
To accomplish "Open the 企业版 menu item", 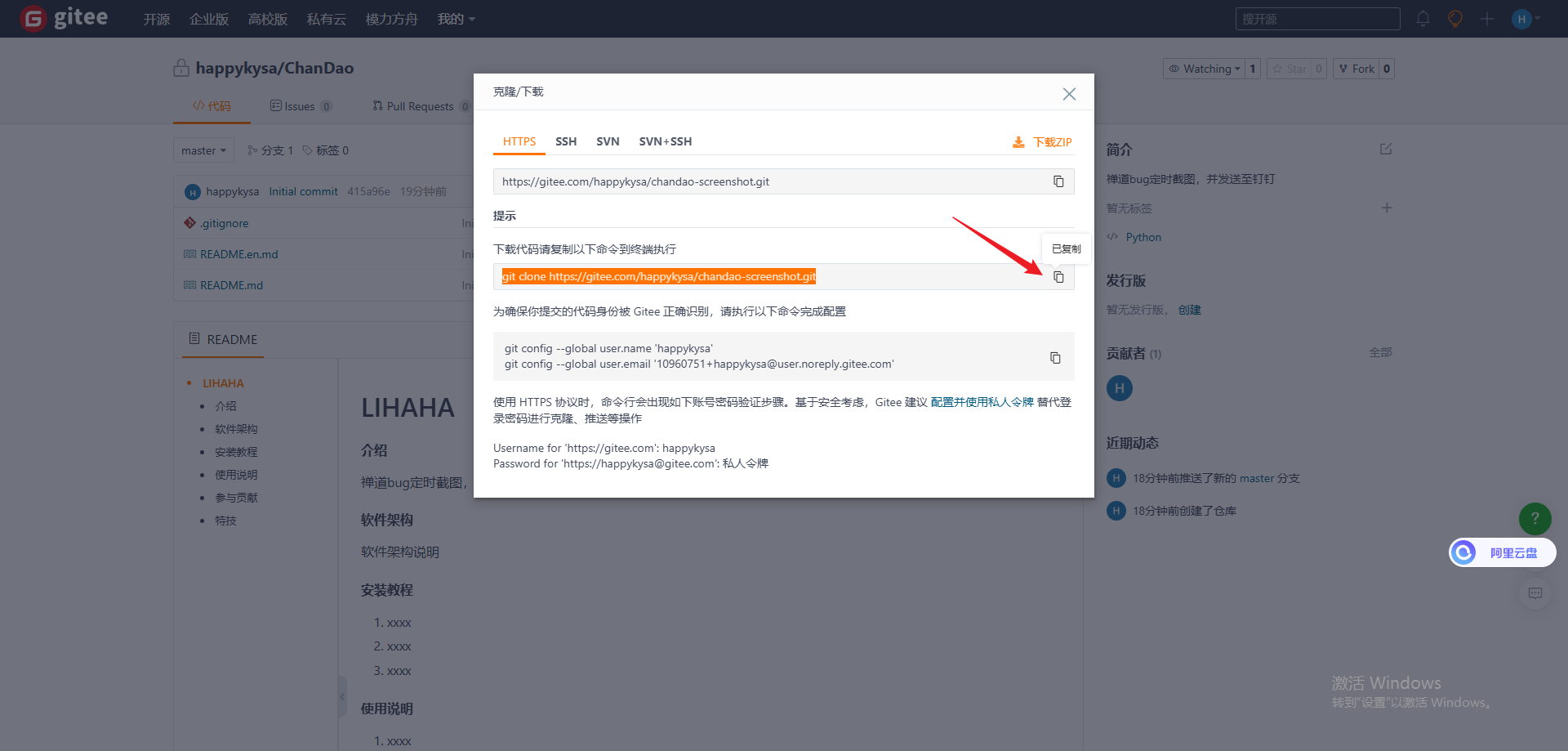I will point(209,19).
